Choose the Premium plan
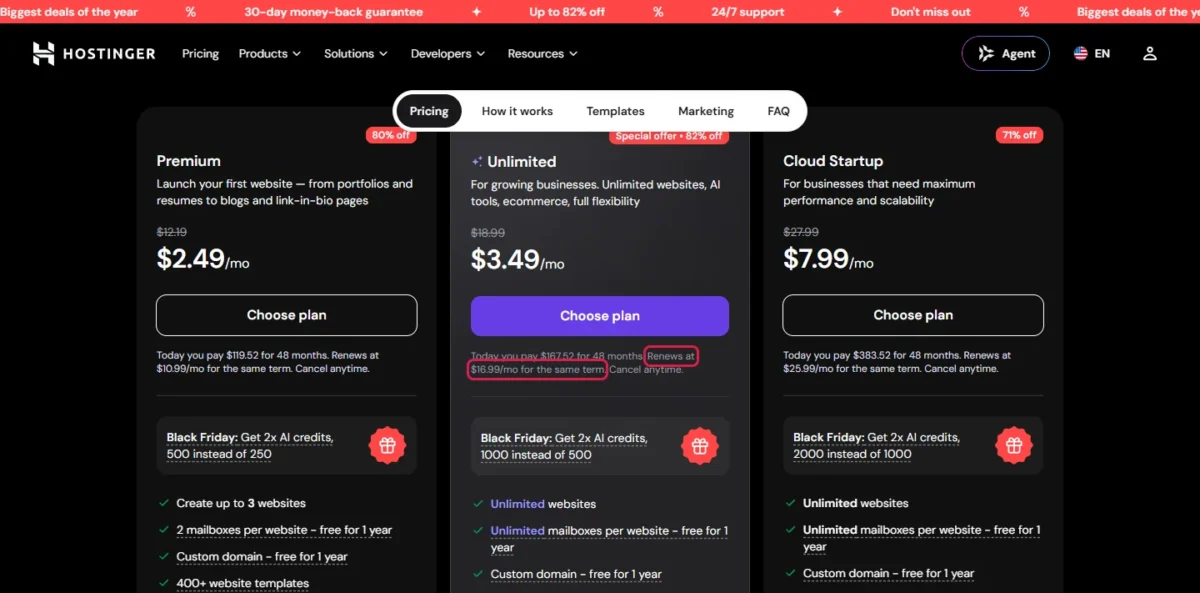 (x=286, y=315)
